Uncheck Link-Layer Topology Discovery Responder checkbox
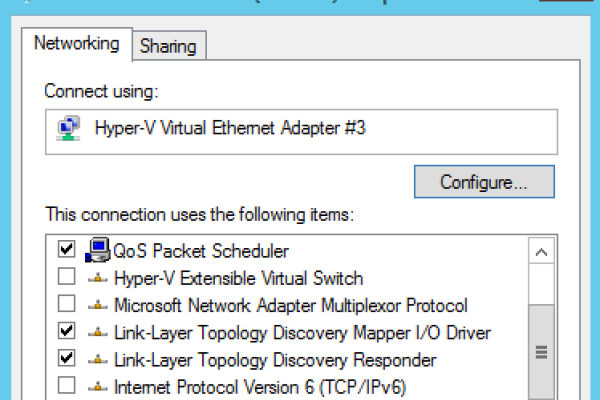Viewport: 600px width, 400px height. (67, 359)
